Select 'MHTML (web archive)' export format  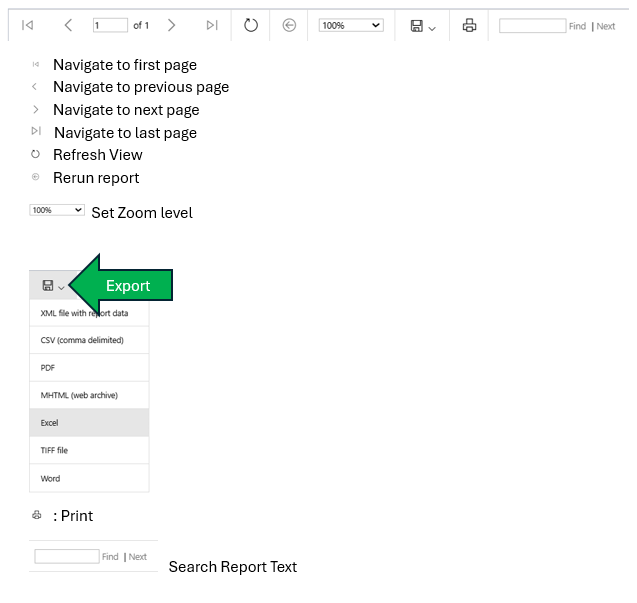[x=79, y=395]
